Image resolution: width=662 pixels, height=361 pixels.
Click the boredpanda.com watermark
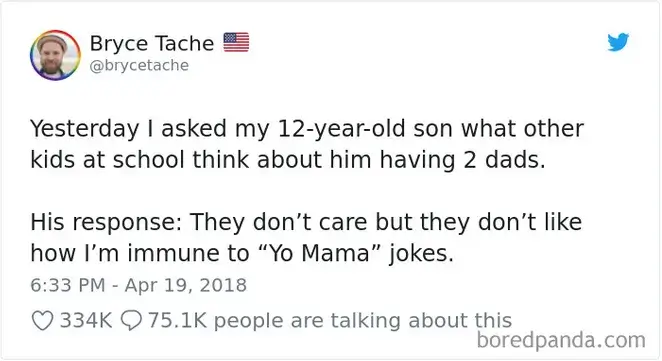[561, 340]
